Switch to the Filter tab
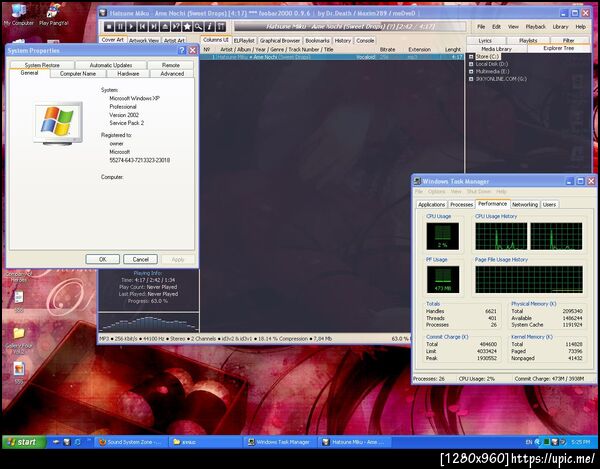Screen dimensions: 600x469 [568, 41]
